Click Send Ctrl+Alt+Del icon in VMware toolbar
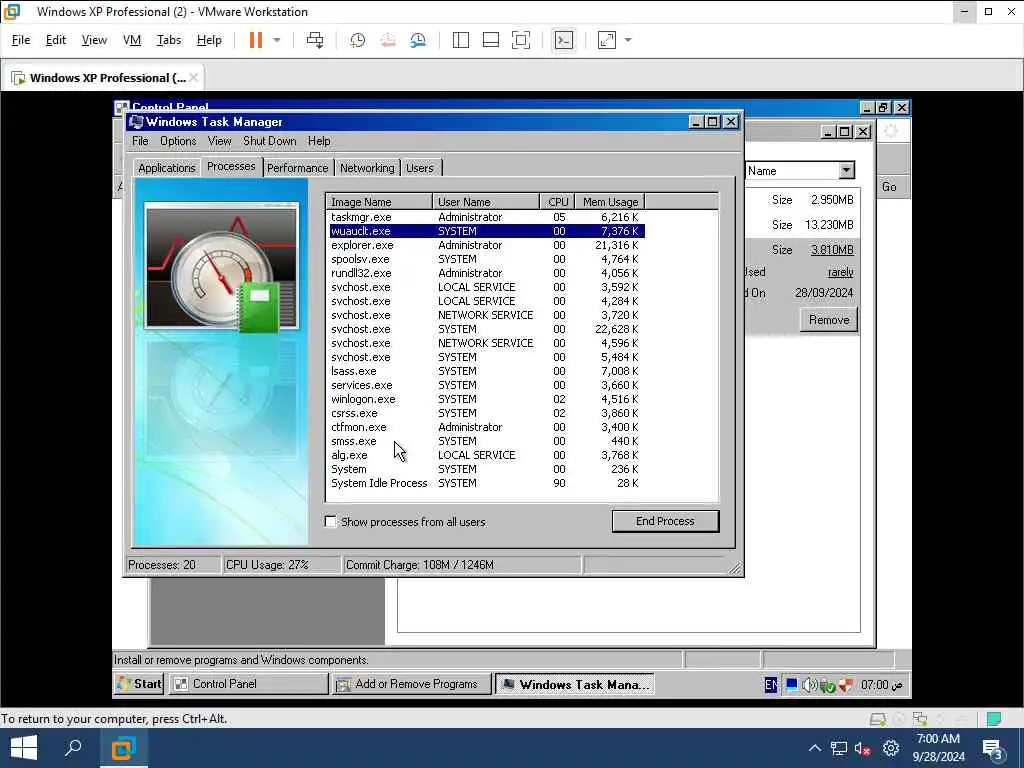Image resolution: width=1024 pixels, height=768 pixels. [315, 40]
